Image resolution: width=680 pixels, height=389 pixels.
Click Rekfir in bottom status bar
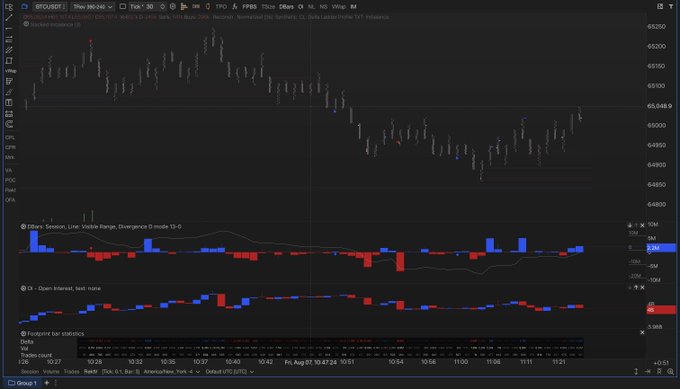coord(91,372)
